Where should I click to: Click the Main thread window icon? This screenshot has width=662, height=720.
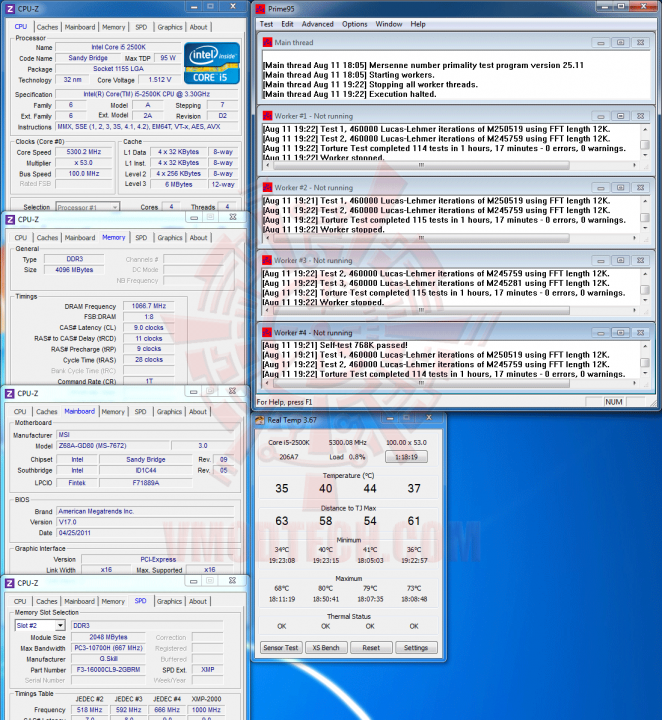click(x=267, y=42)
